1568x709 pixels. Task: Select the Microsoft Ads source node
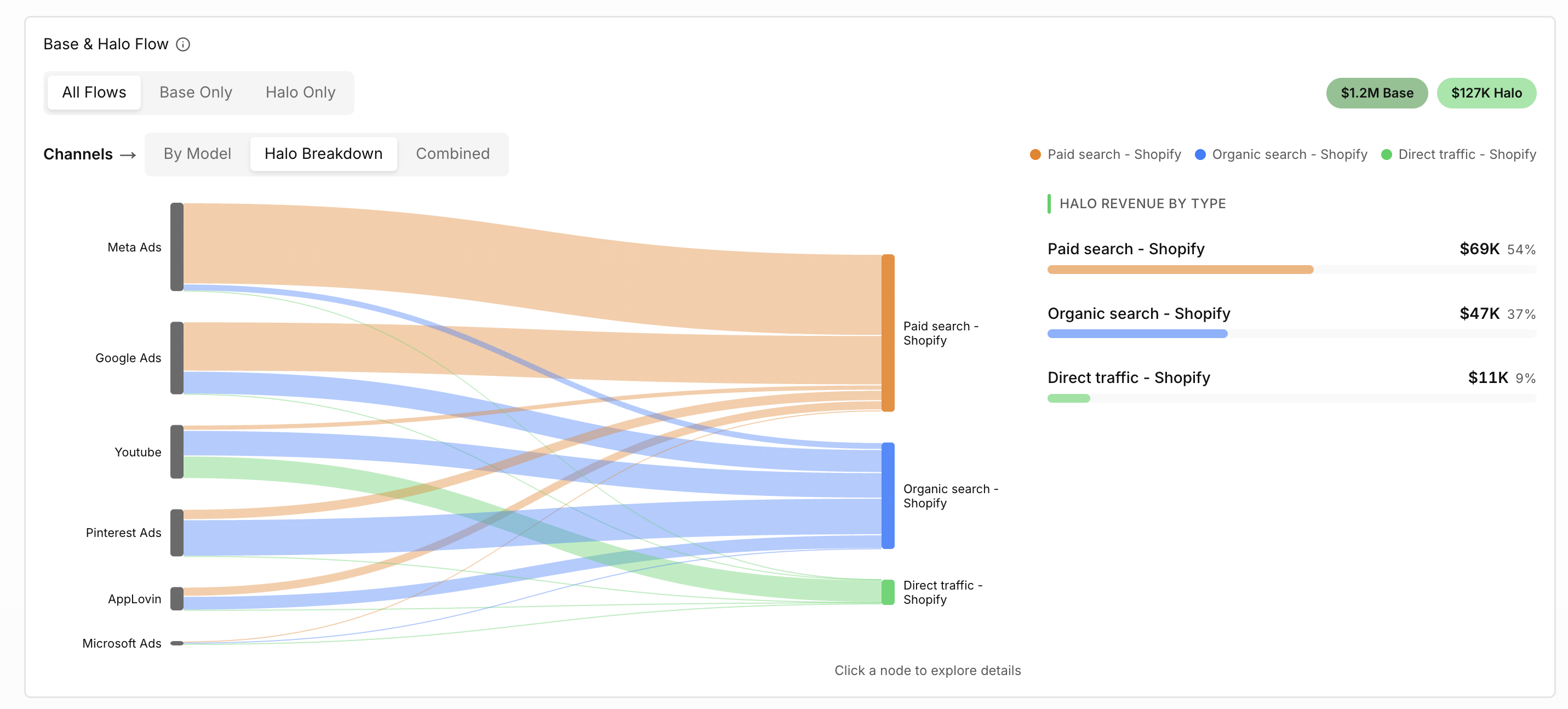pos(176,643)
